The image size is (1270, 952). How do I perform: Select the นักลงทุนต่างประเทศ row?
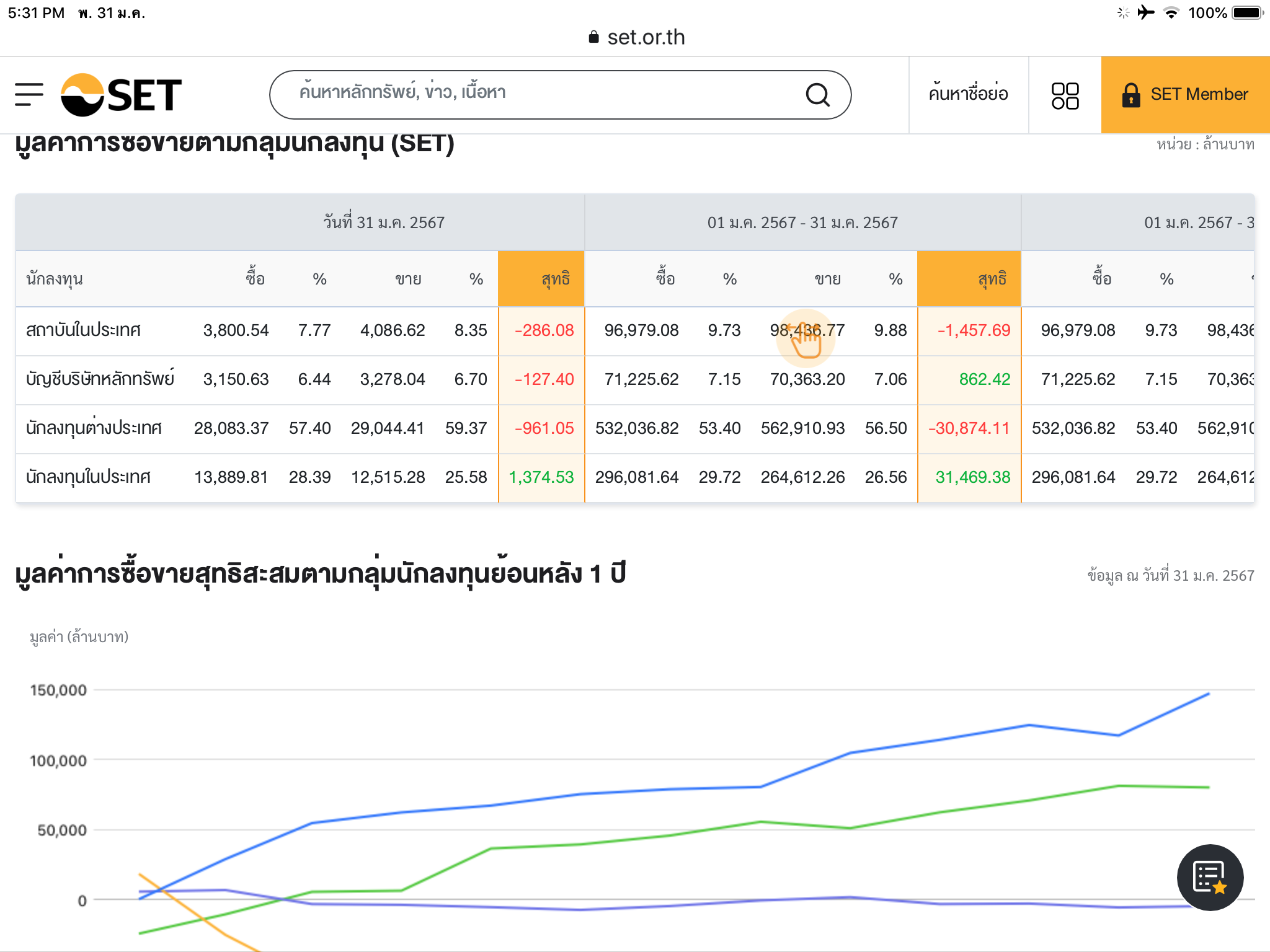pos(94,428)
